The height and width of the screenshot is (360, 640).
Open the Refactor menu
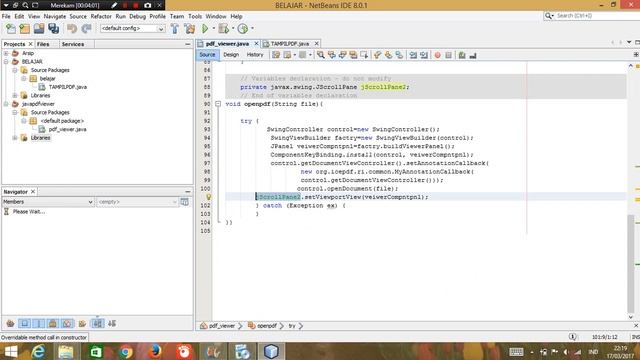[x=101, y=16]
